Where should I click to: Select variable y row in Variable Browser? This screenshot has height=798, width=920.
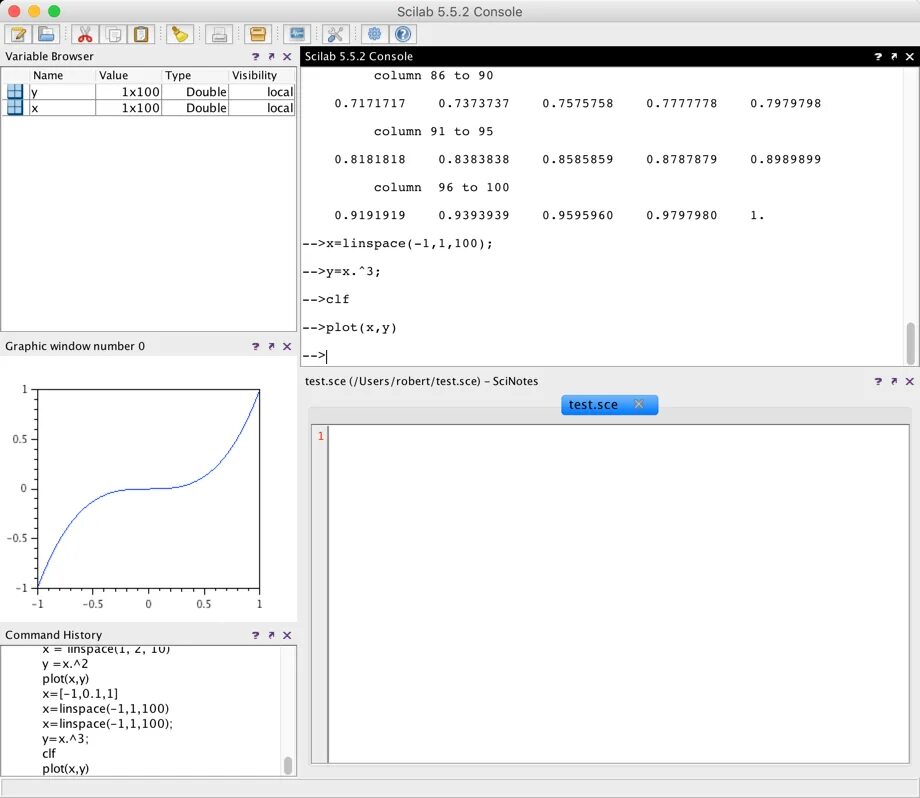(x=149, y=92)
